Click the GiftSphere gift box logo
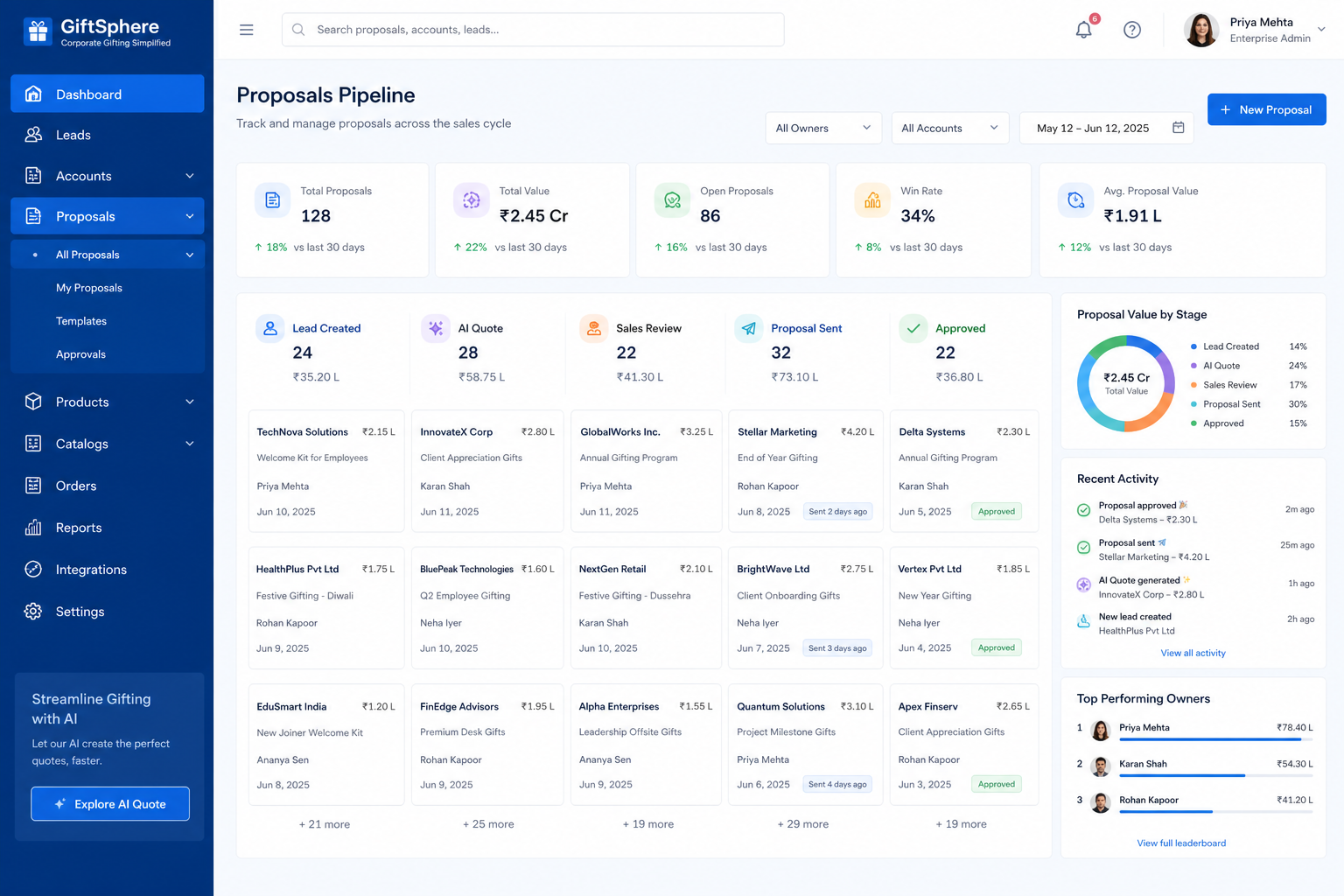1344x896 pixels. [x=38, y=31]
